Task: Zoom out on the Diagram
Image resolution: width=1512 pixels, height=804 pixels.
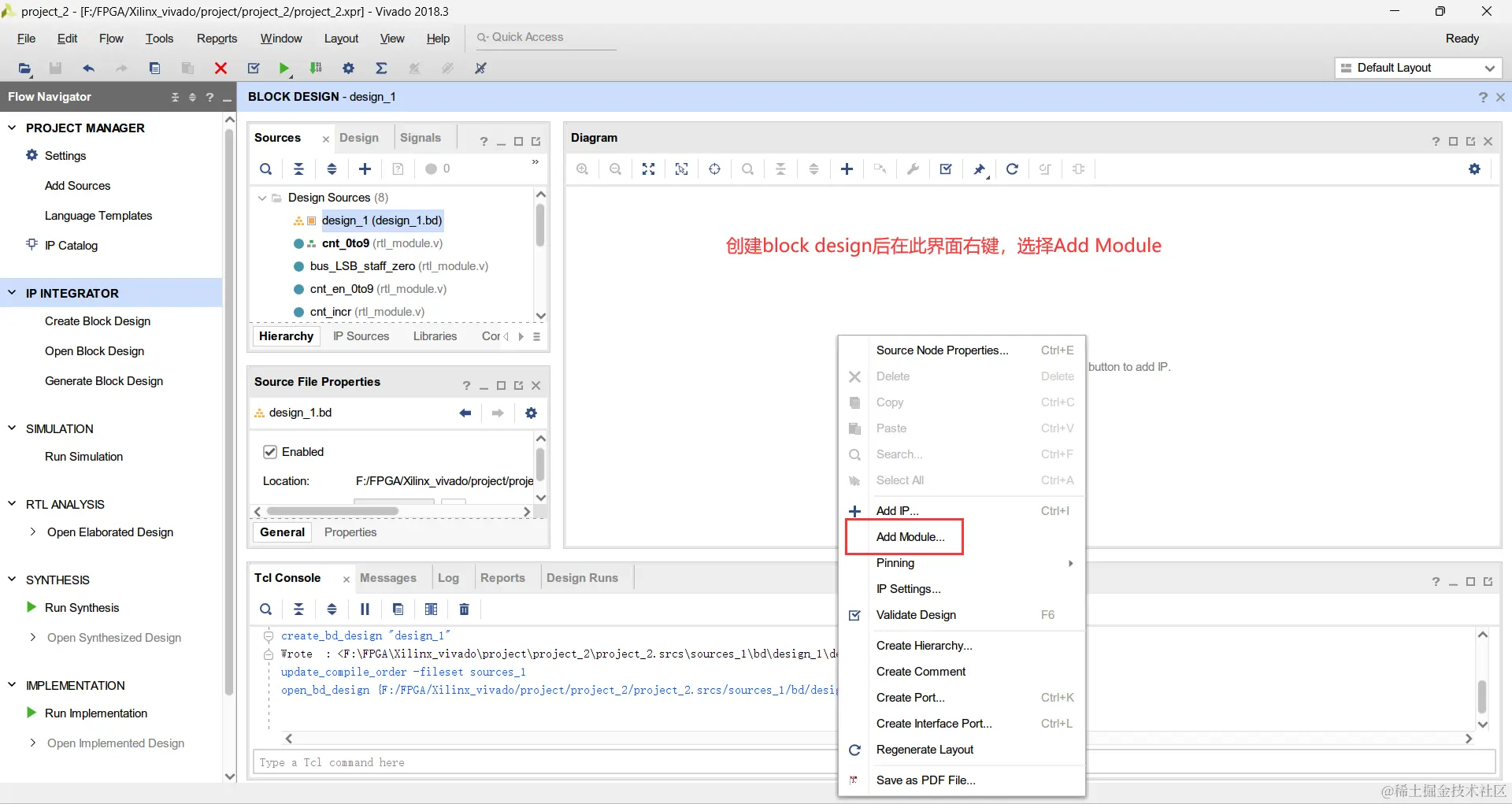Action: point(616,169)
